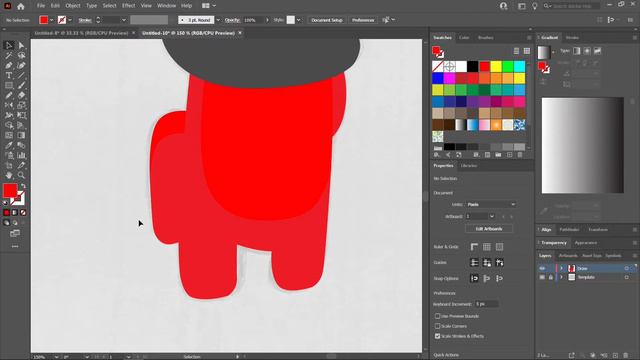This screenshot has height=360, width=640.
Task: Toggle visibility of the Draw layer
Action: pyautogui.click(x=542, y=268)
